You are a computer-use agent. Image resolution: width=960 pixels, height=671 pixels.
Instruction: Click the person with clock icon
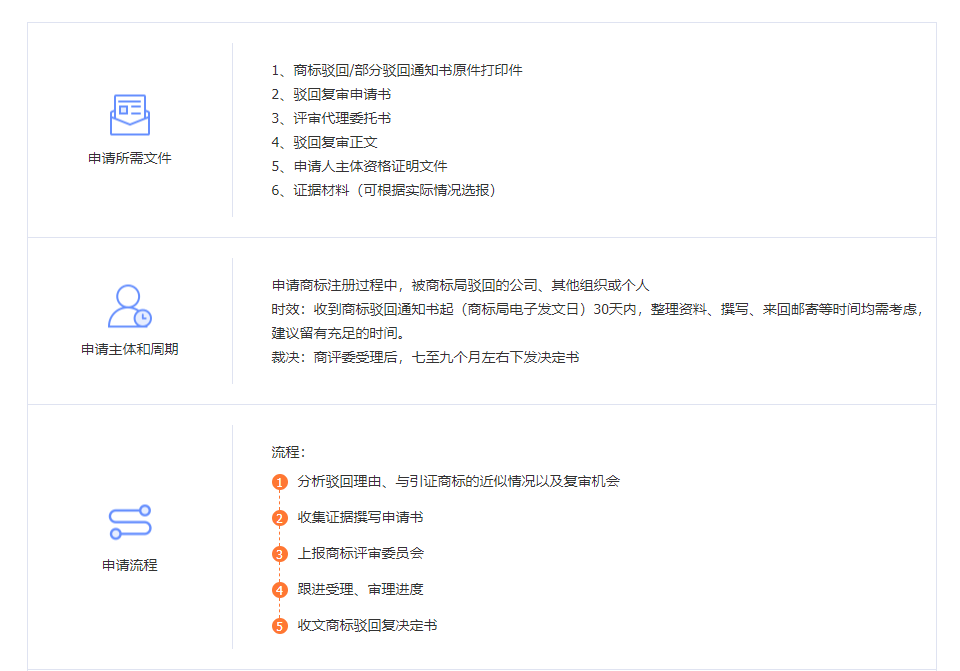[130, 306]
